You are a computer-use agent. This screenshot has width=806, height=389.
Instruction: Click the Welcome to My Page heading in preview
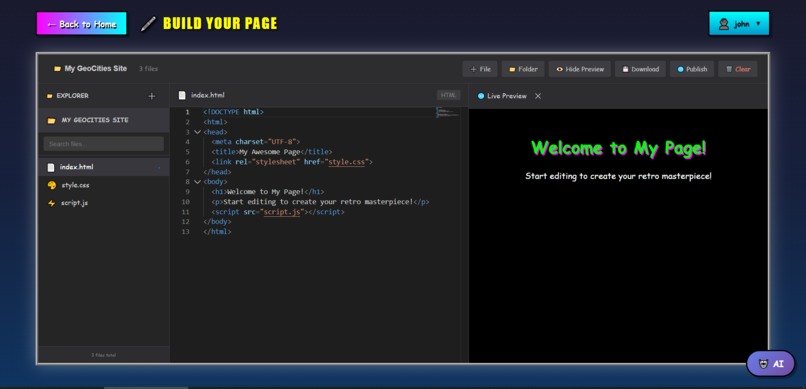pyautogui.click(x=618, y=149)
